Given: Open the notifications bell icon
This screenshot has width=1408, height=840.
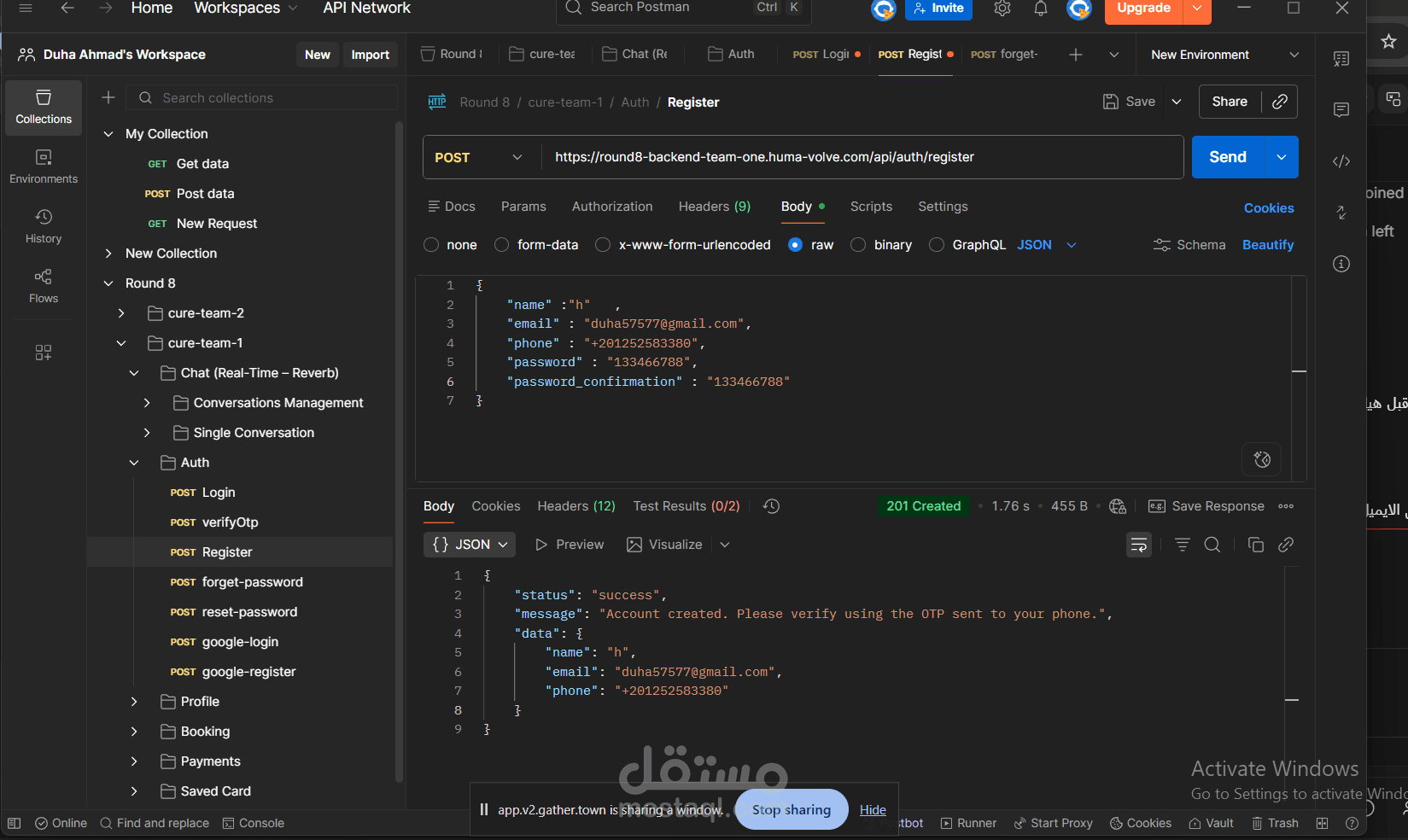Looking at the screenshot, I should coord(1040,9).
